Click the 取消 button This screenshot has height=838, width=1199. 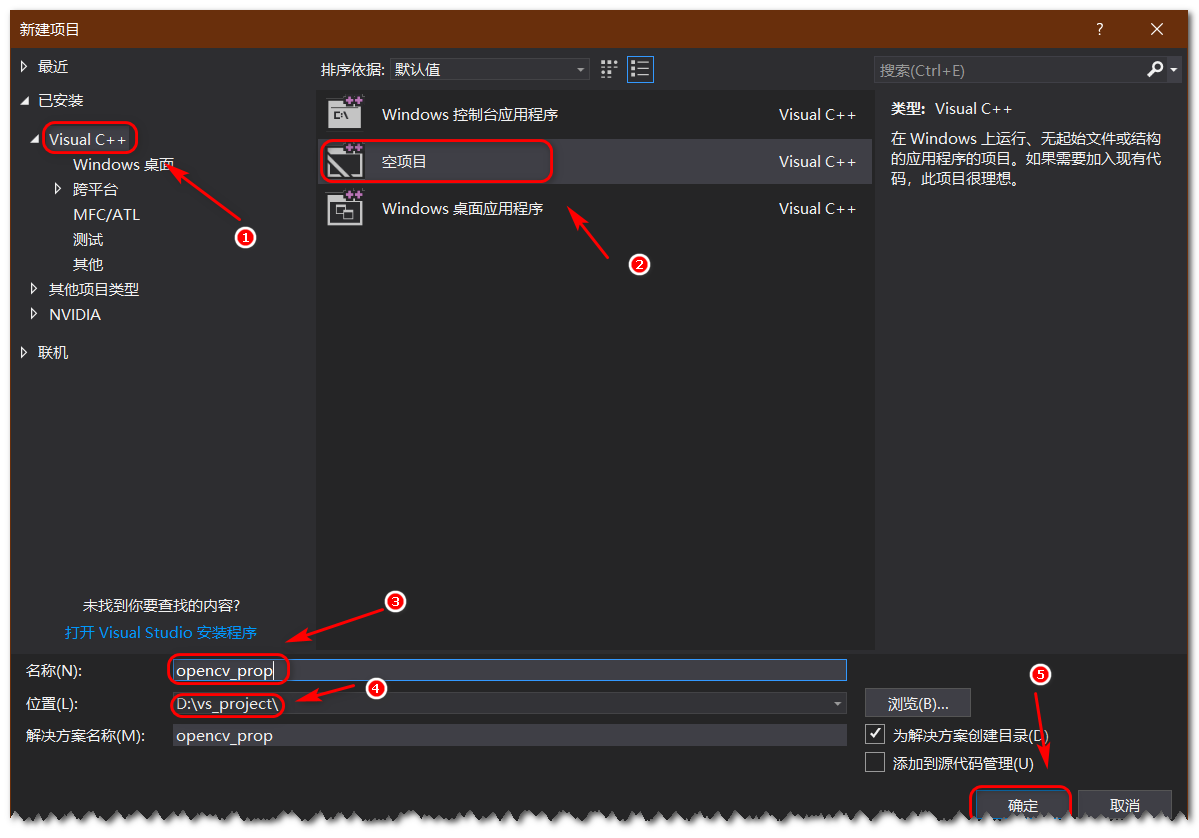pos(1125,804)
